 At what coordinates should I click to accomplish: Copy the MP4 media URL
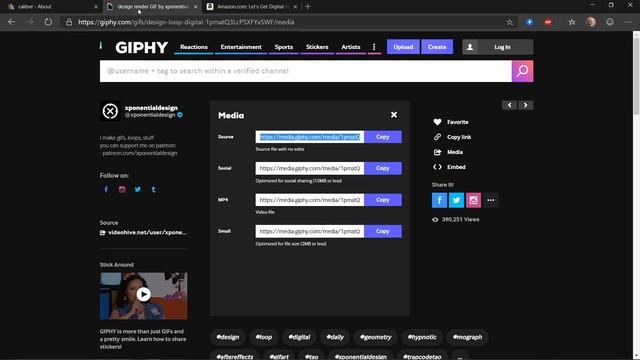click(383, 200)
